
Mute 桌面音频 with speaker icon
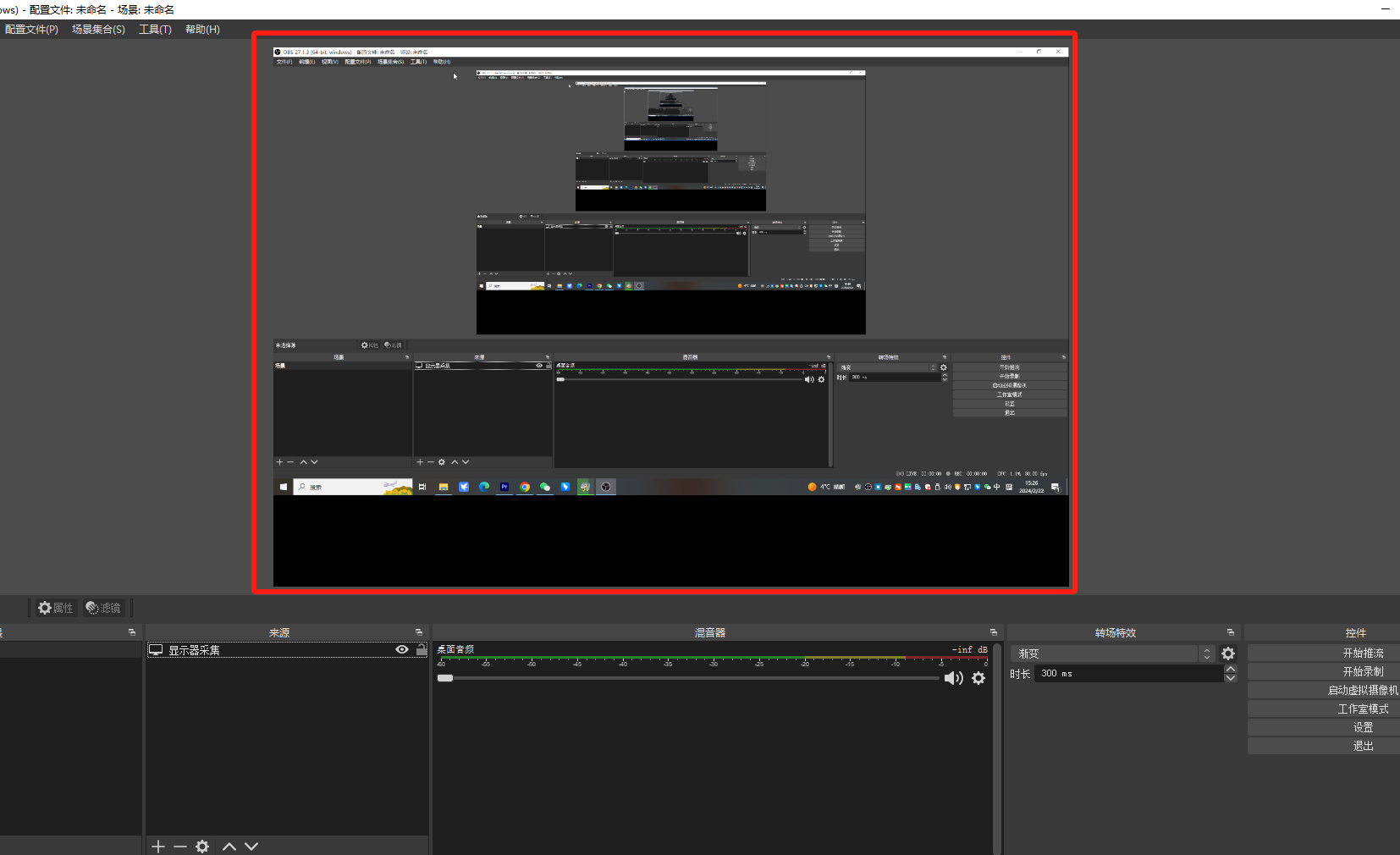point(953,678)
